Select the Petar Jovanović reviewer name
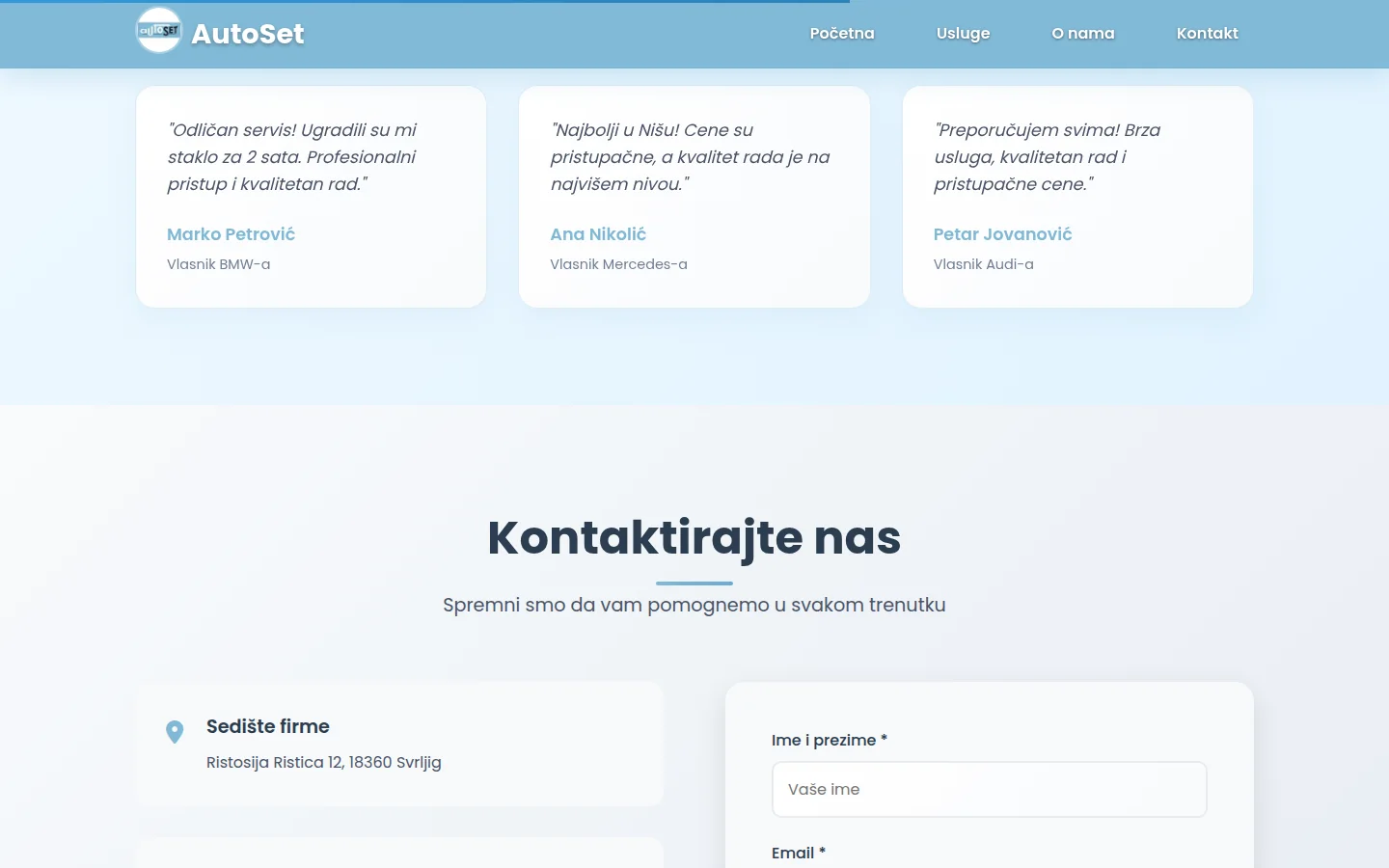 click(x=1002, y=234)
